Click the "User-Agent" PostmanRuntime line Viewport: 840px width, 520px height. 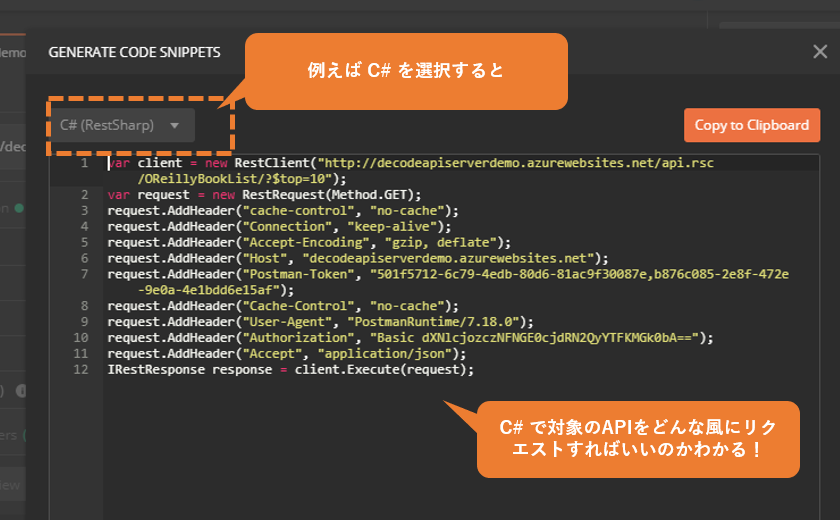click(320, 322)
